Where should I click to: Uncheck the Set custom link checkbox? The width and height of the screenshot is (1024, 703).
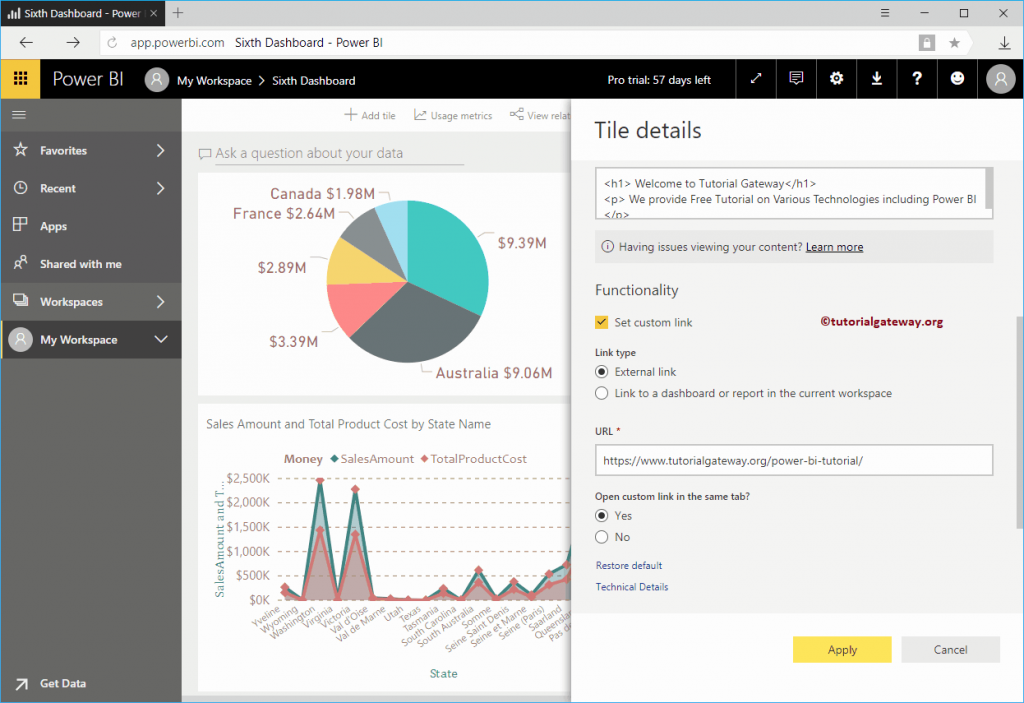point(601,322)
